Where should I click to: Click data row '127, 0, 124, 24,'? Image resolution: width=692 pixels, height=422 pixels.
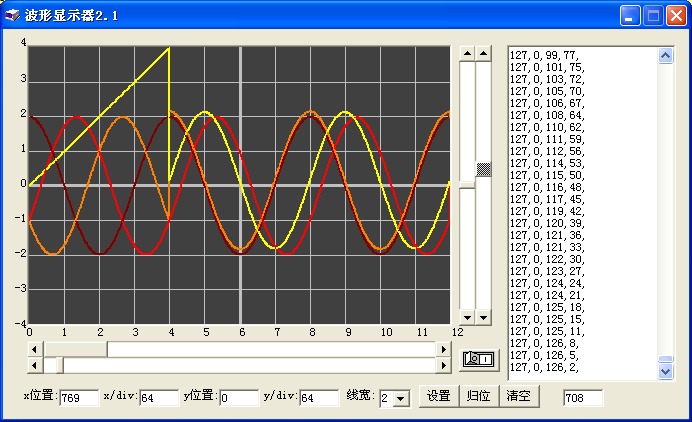[547, 283]
